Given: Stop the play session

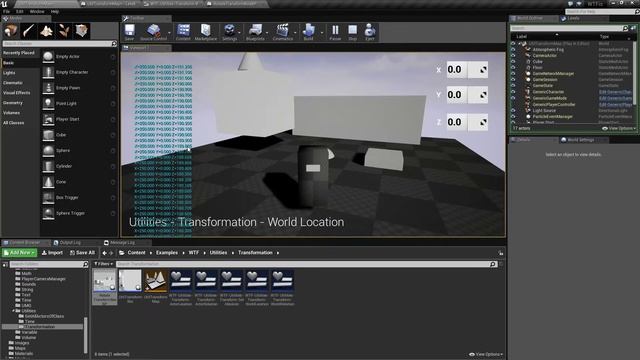Looking at the screenshot, I should [x=353, y=32].
